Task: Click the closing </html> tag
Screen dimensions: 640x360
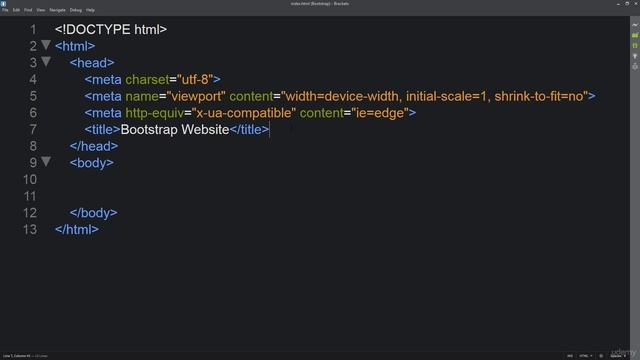Action: coord(77,229)
